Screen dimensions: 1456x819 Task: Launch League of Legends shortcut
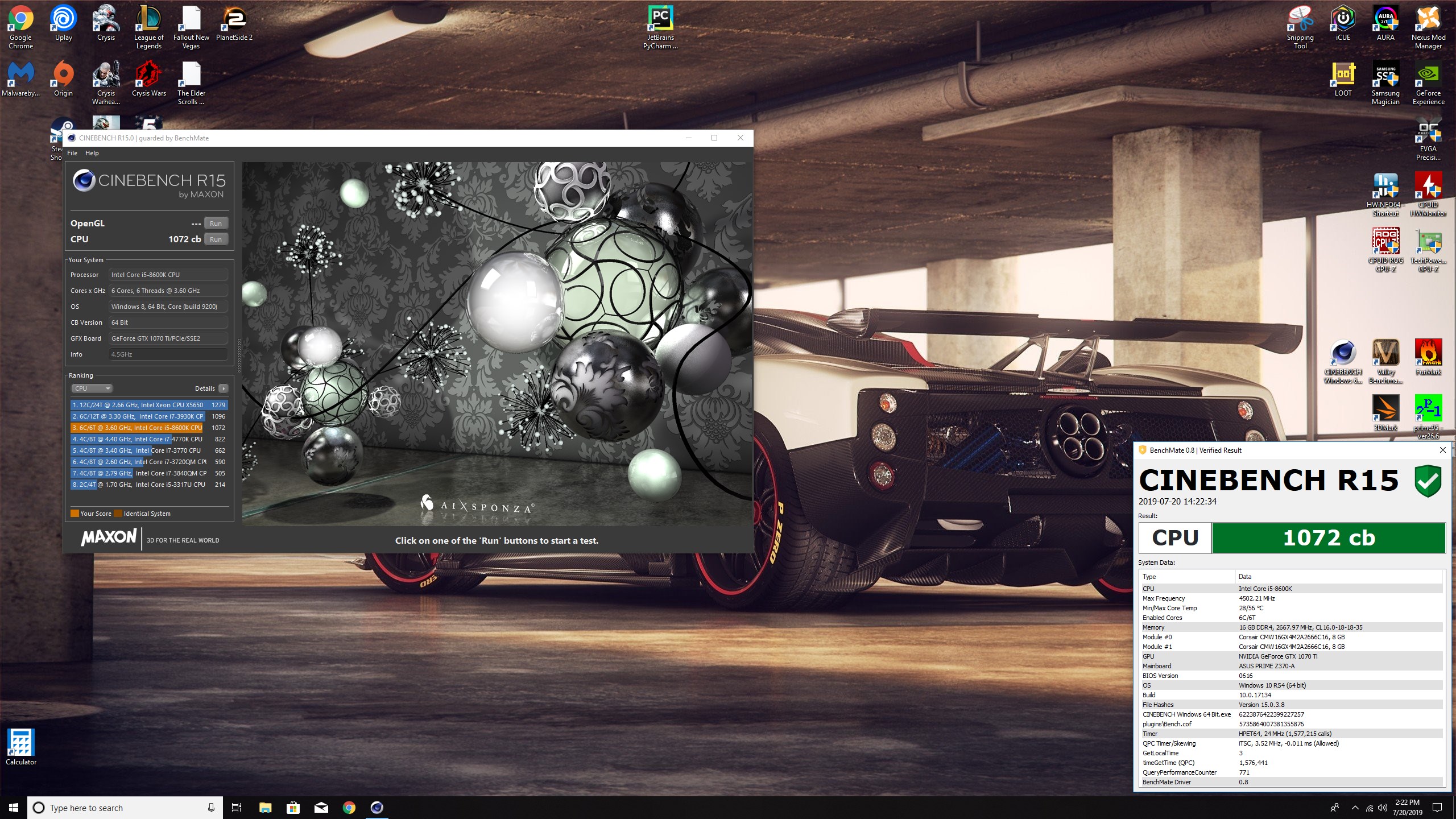[x=148, y=27]
